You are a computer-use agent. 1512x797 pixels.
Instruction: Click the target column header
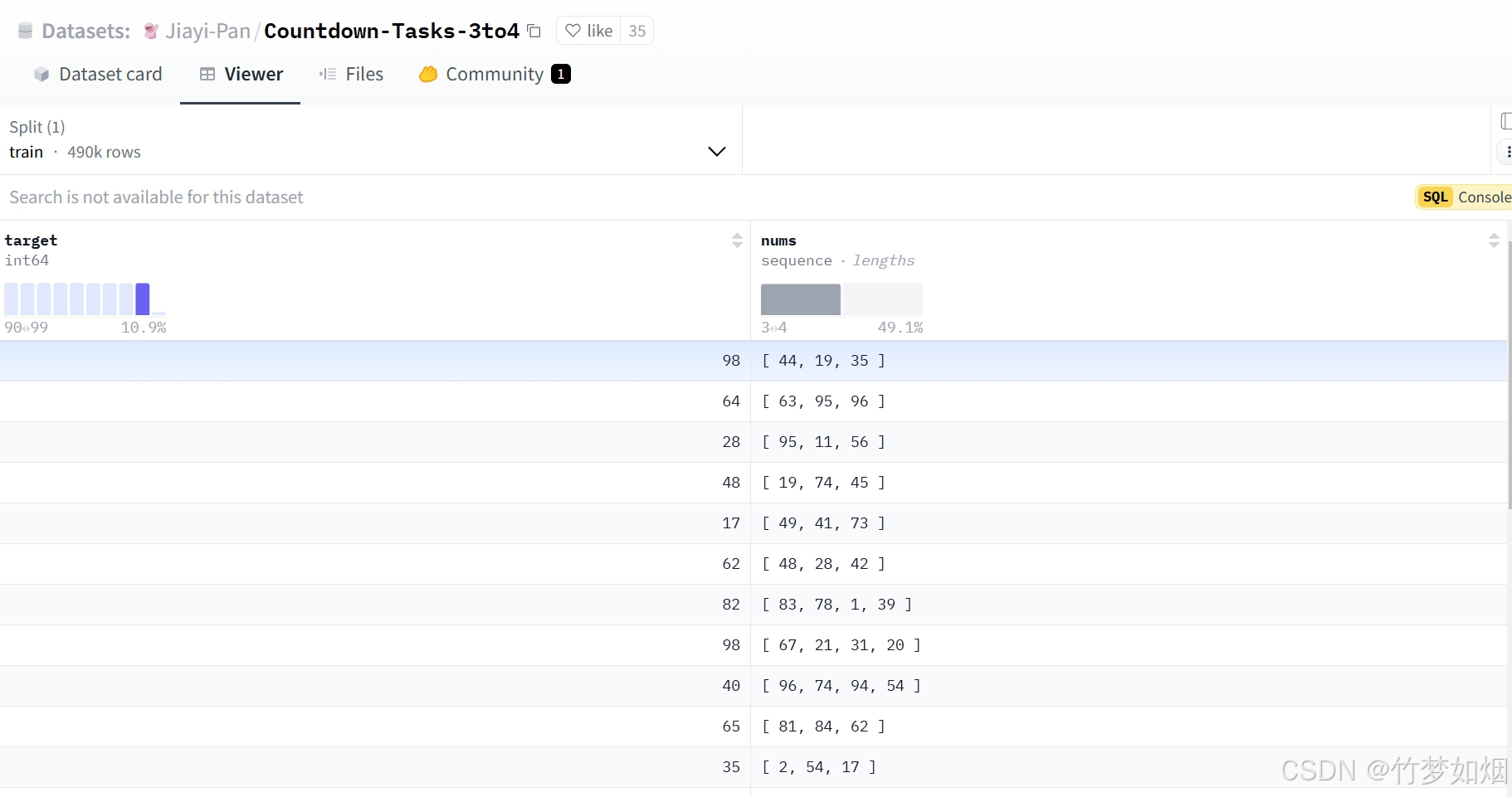(31, 241)
